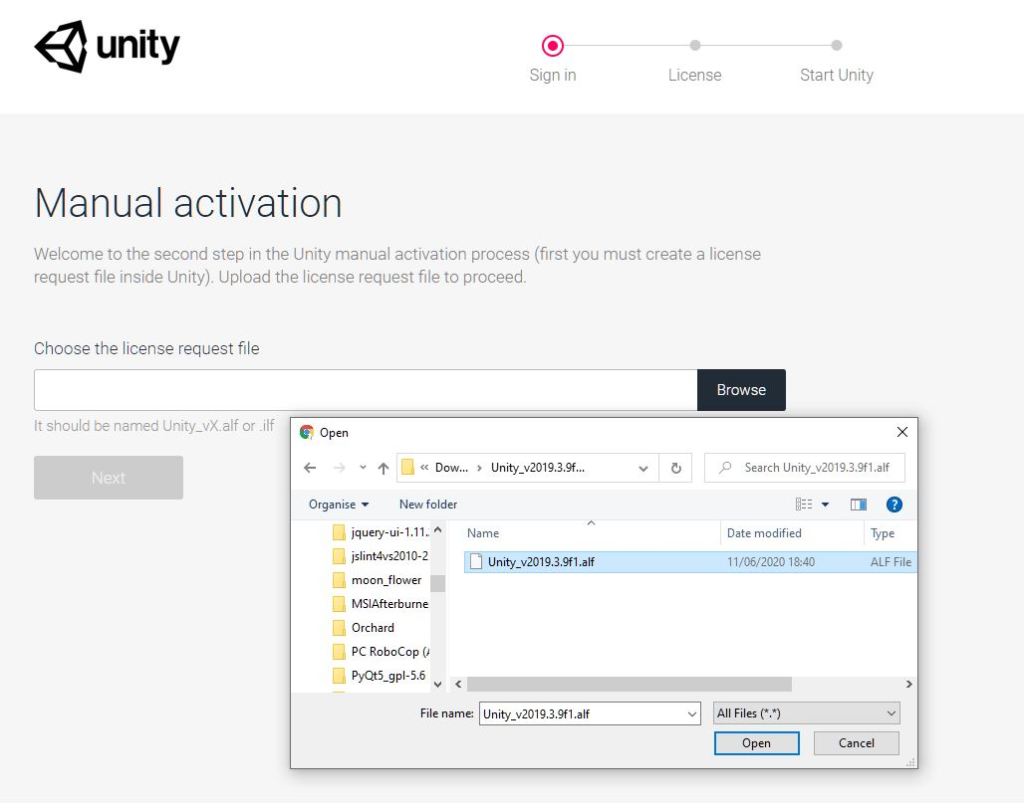Image resolution: width=1024 pixels, height=810 pixels.
Task: Click the file icon of Unity_v2019.3.9f1.alf
Action: (476, 562)
